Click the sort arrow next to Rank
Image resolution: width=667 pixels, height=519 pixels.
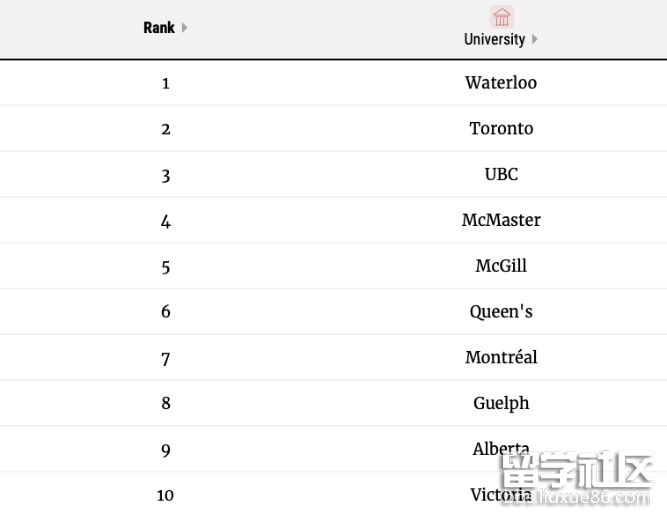(184, 28)
